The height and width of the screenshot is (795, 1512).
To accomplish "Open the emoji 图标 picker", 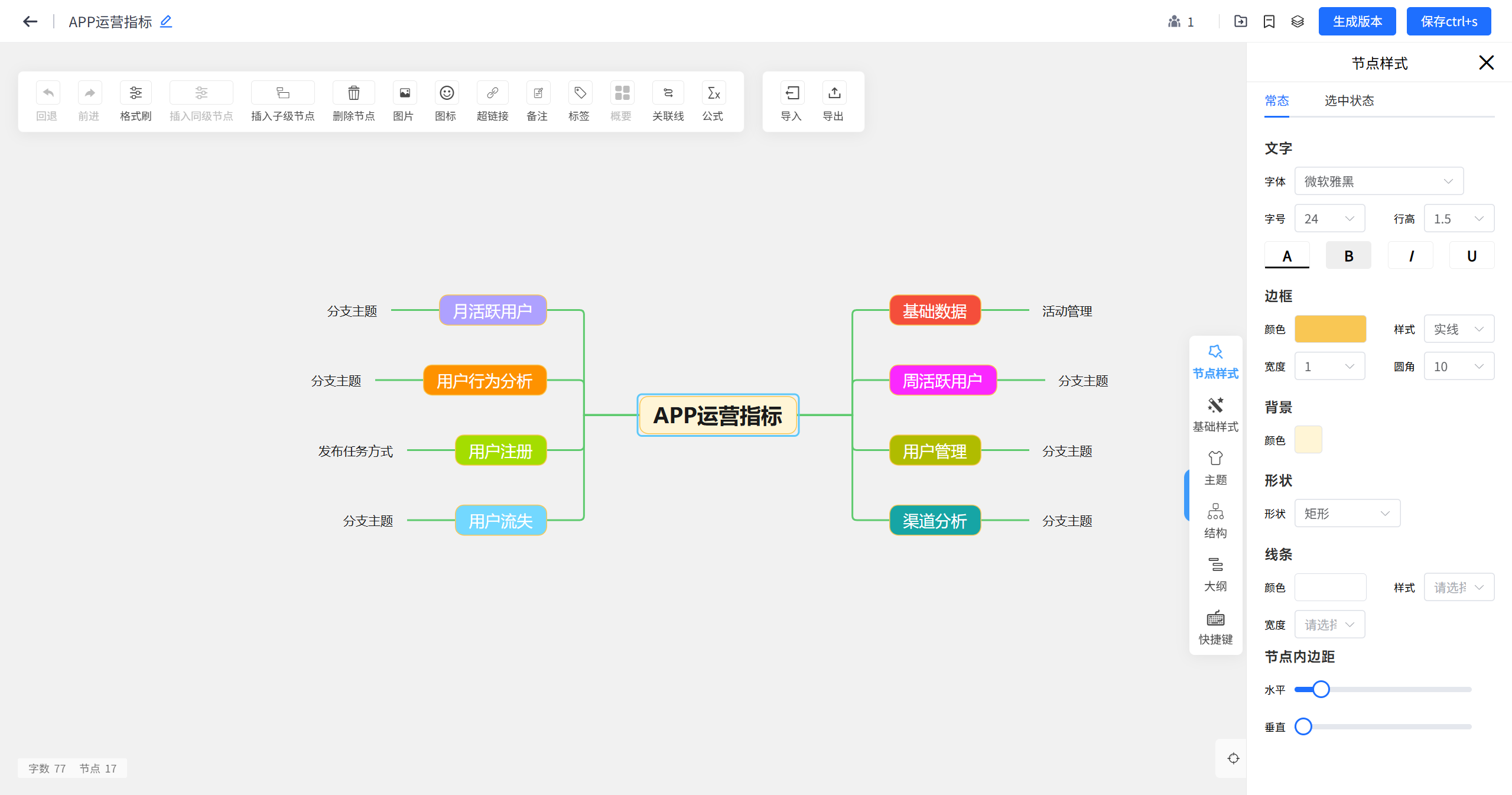I will (446, 93).
